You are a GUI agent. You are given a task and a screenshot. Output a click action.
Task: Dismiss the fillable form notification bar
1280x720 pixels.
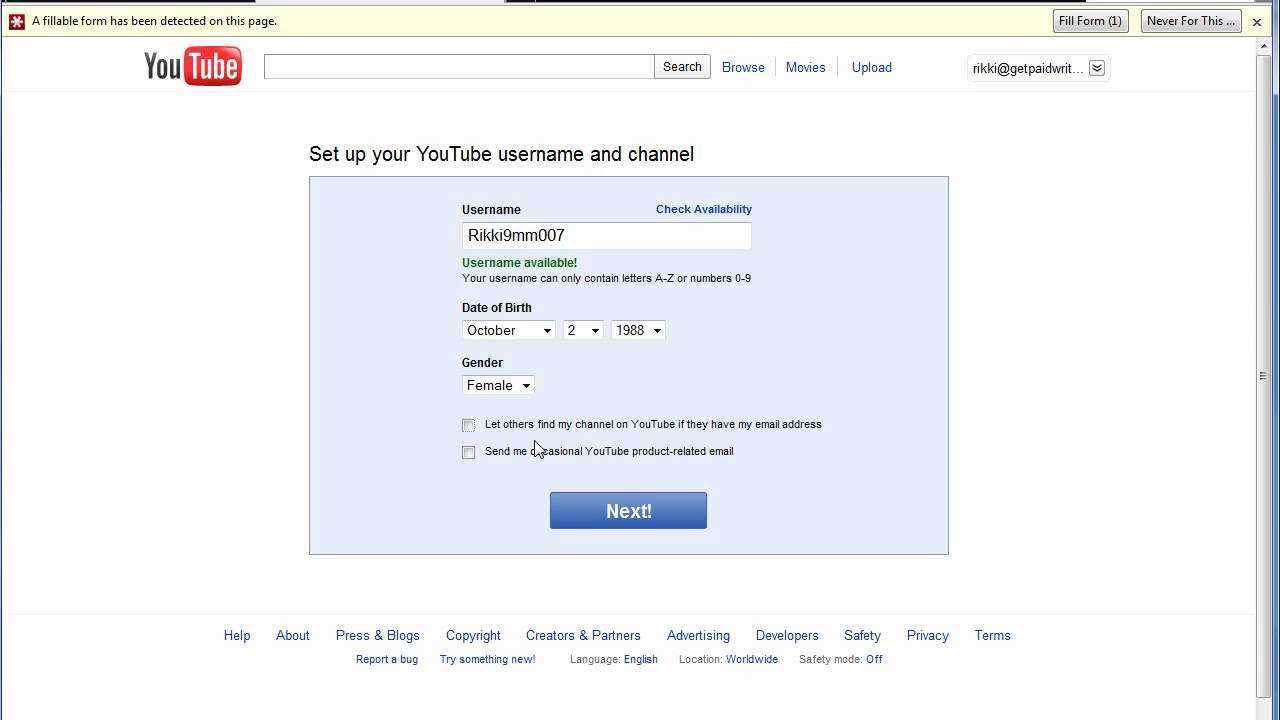(1257, 21)
